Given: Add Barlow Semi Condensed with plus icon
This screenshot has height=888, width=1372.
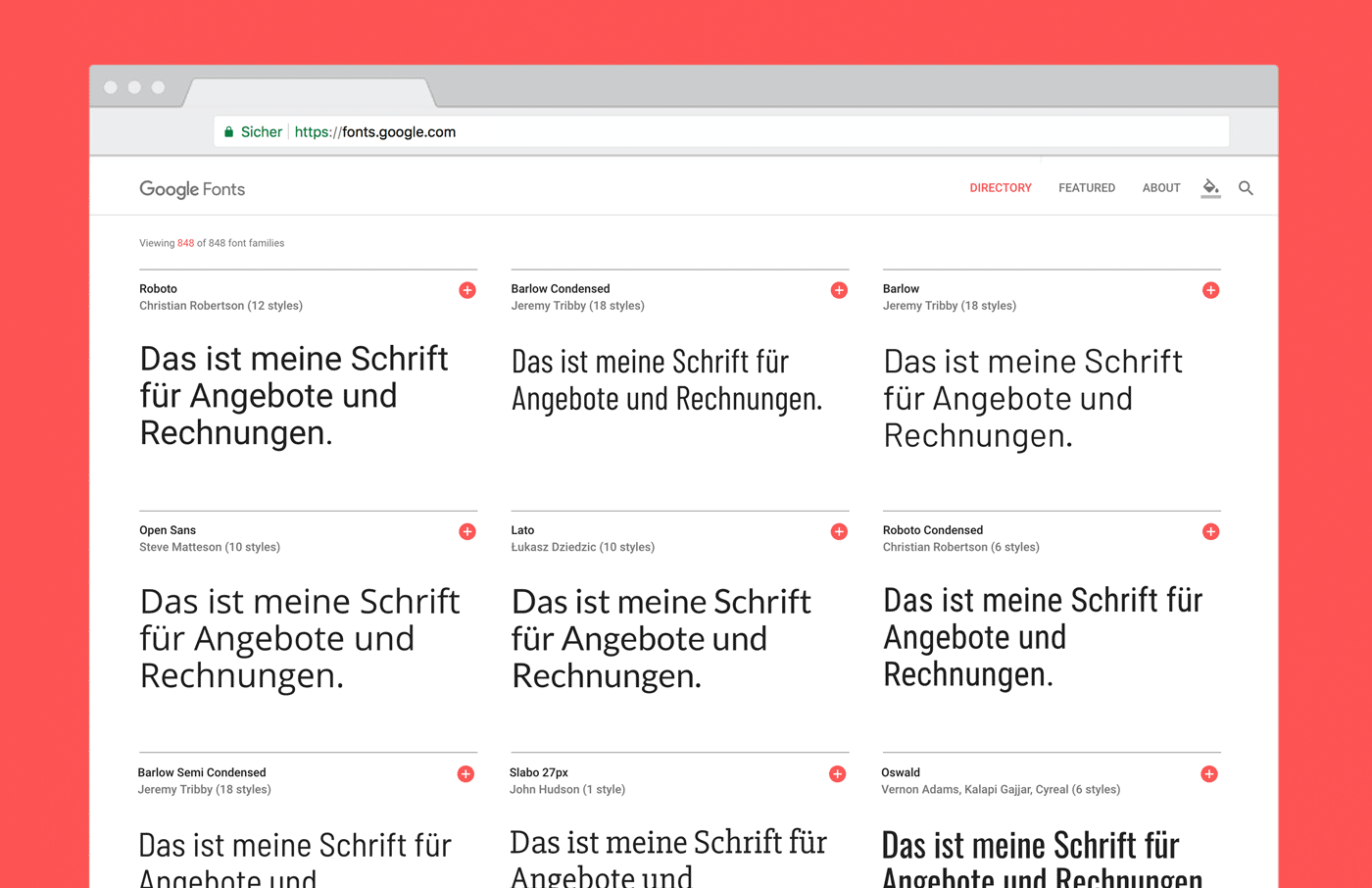Looking at the screenshot, I should point(465,774).
